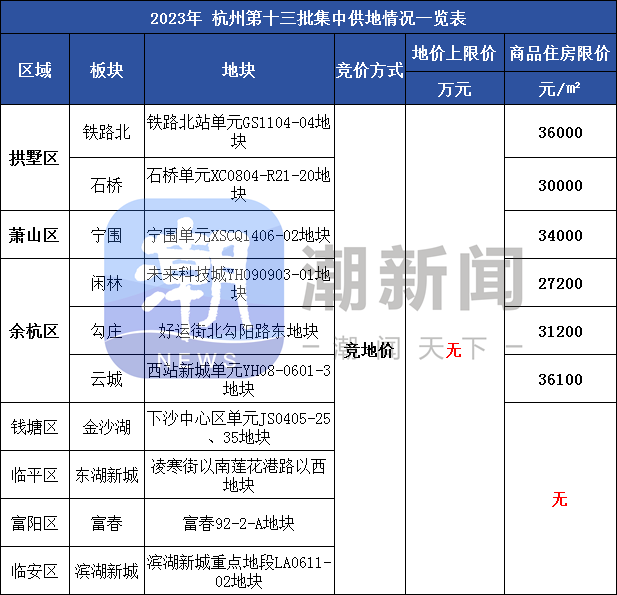Select the price value '34000'
The width and height of the screenshot is (617, 595).
coord(560,235)
